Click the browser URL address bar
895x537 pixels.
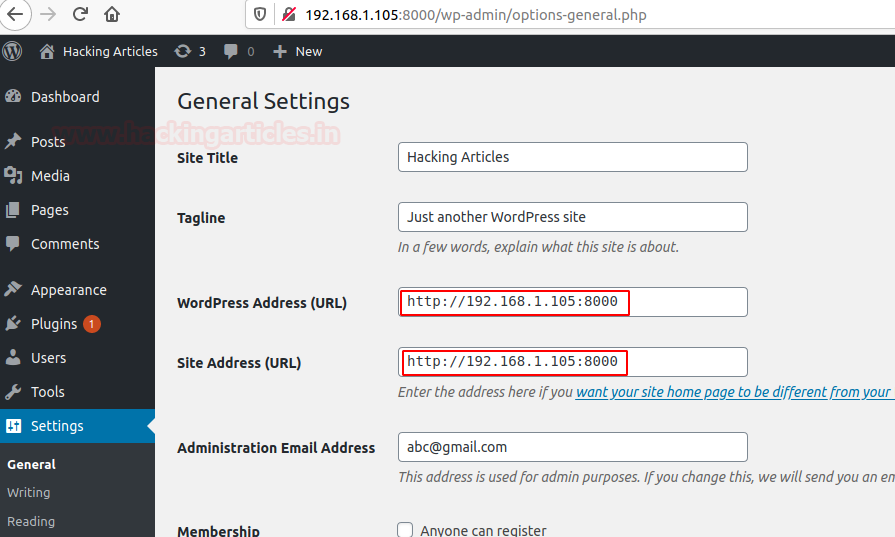point(571,14)
